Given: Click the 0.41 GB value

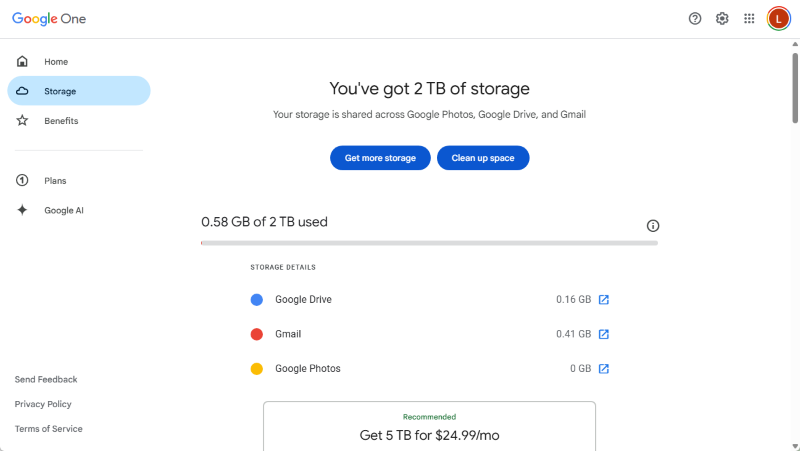Looking at the screenshot, I should [573, 334].
